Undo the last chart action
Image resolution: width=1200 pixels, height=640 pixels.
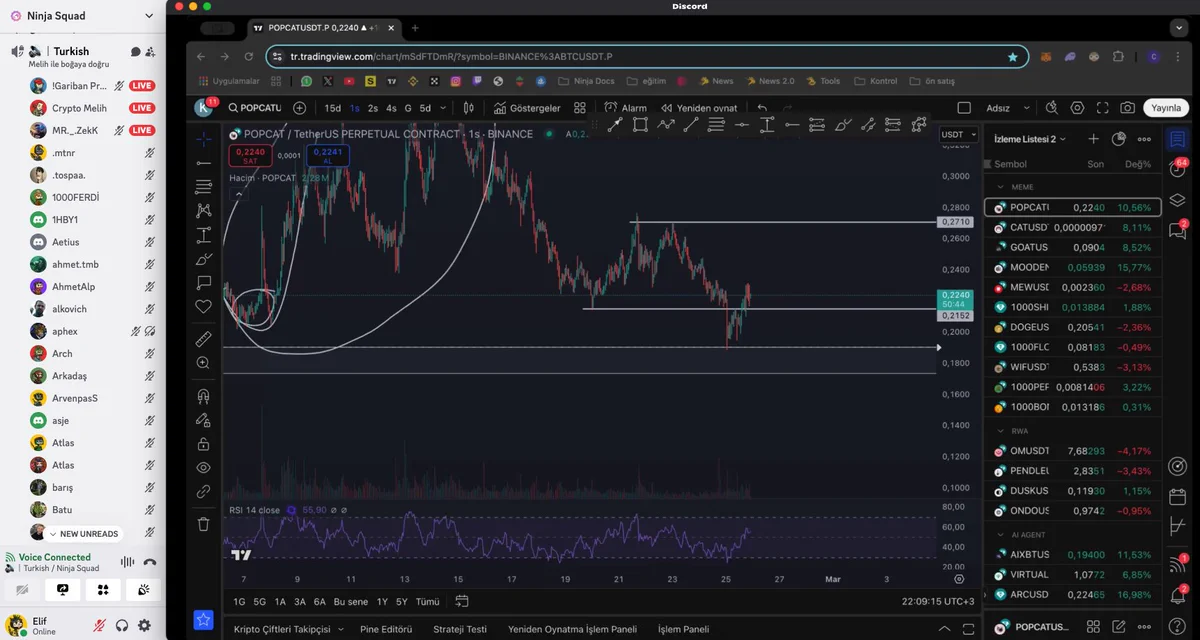coord(763,108)
